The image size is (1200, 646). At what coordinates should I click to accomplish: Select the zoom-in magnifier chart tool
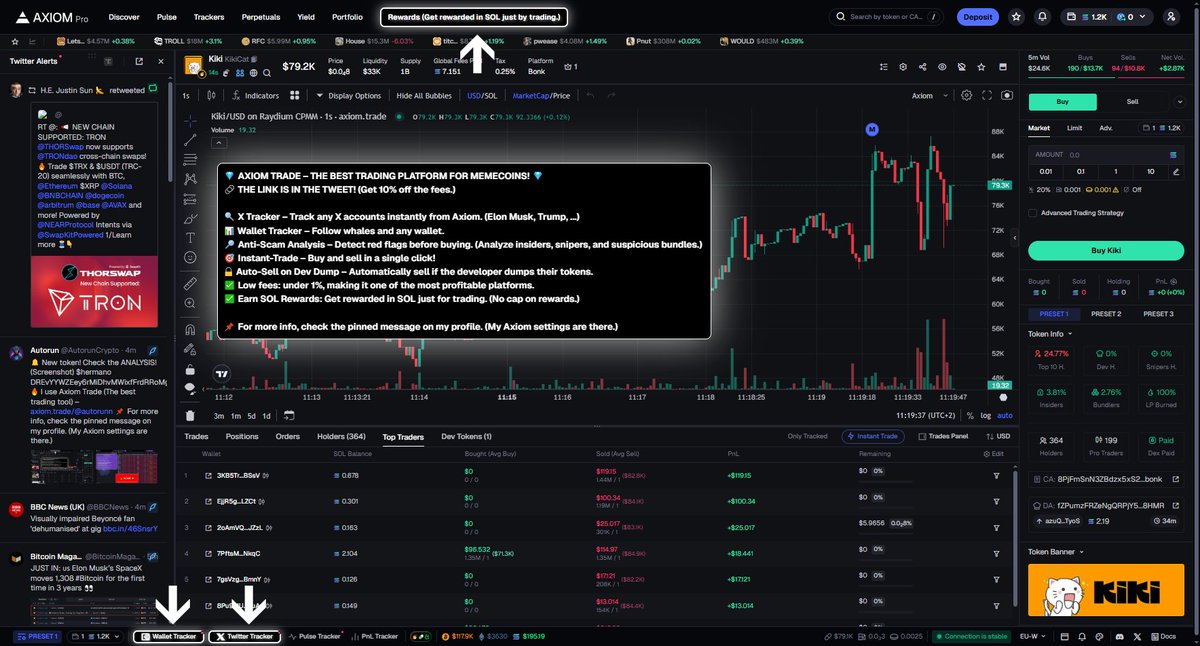click(x=190, y=304)
